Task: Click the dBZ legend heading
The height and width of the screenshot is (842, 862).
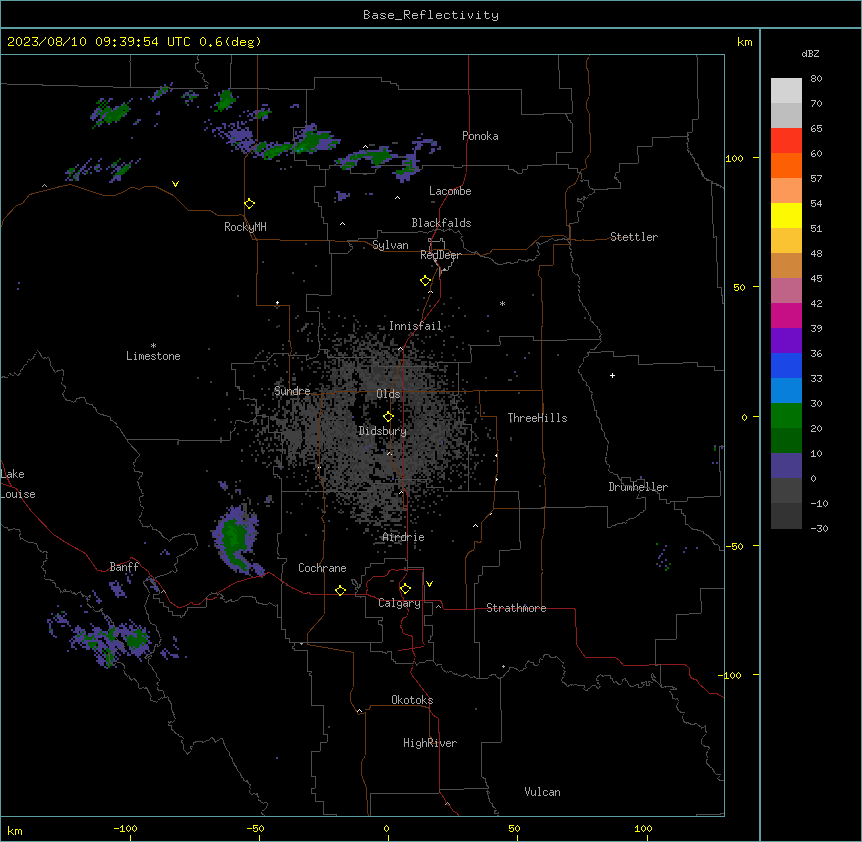Action: click(x=810, y=53)
